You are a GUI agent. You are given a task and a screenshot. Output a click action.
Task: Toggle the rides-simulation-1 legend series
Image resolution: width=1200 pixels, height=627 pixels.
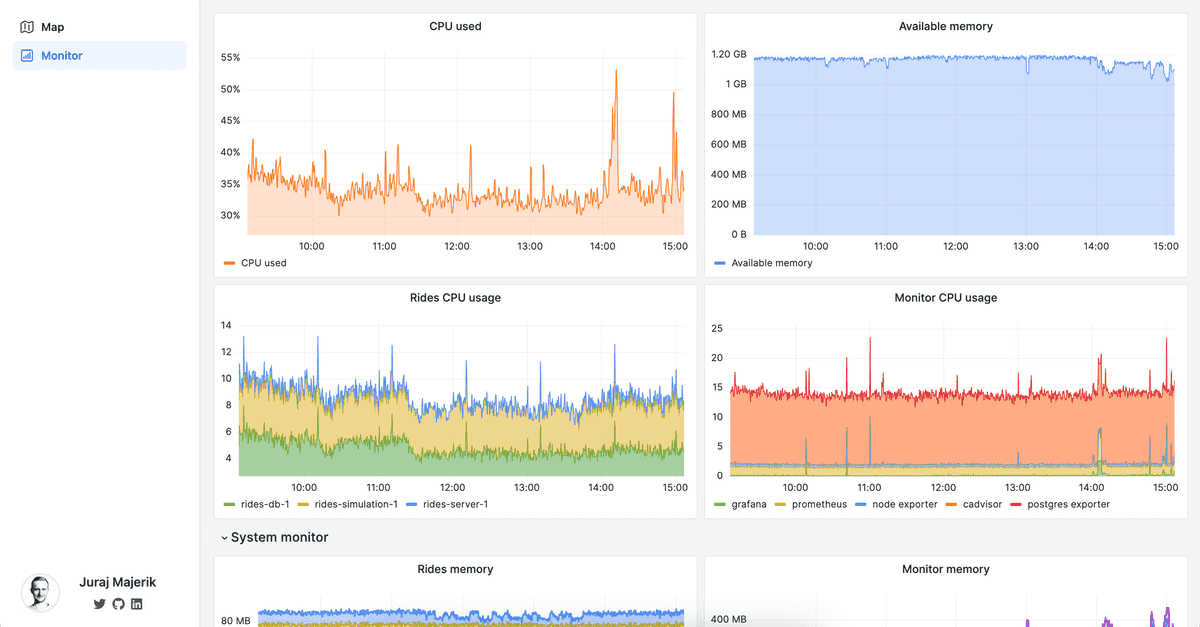[x=352, y=504]
